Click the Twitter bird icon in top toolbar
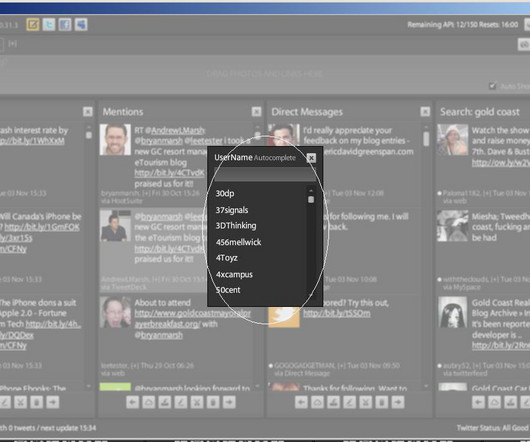 pos(49,24)
